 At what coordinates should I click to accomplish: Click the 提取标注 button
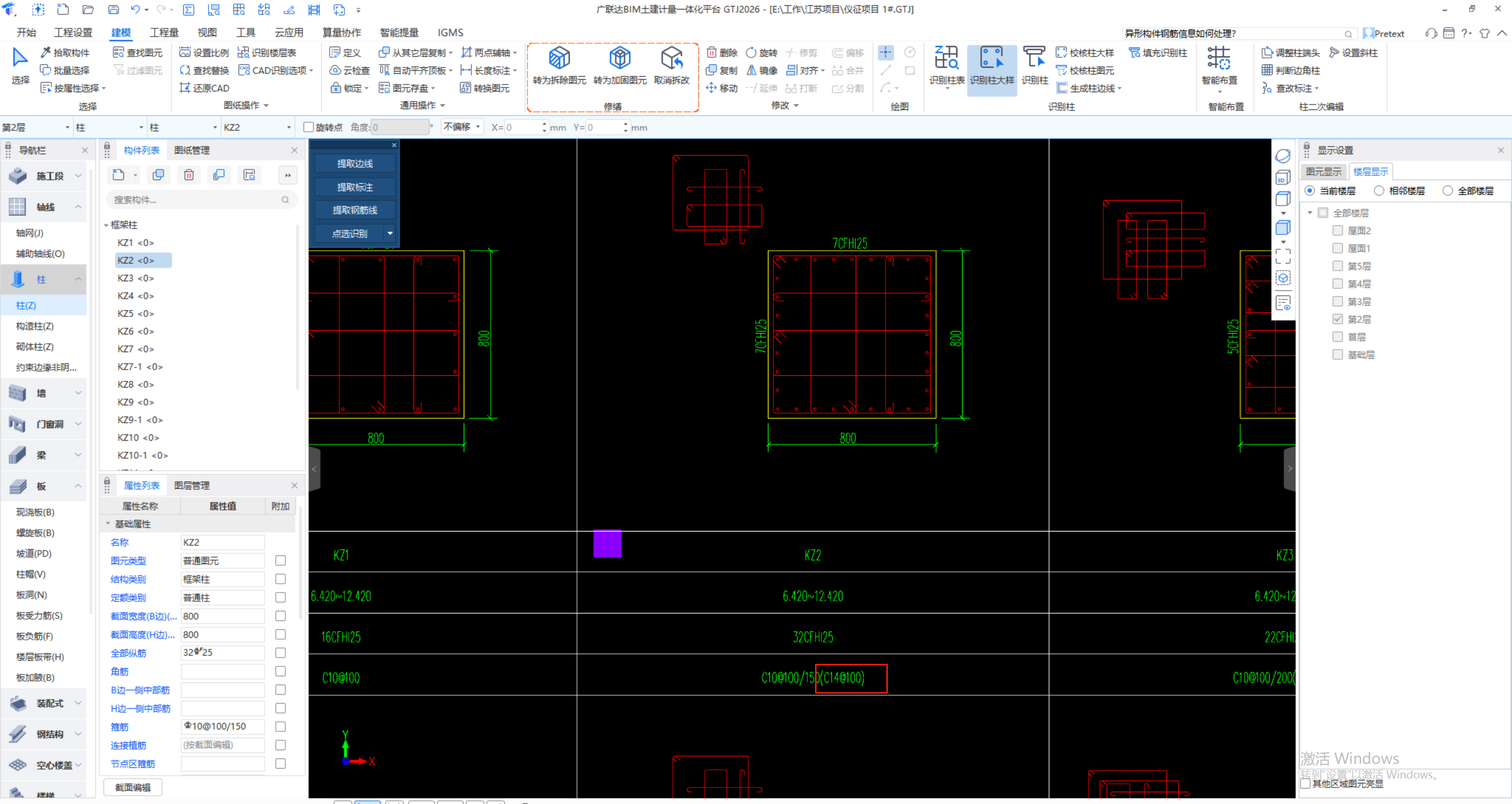point(354,187)
